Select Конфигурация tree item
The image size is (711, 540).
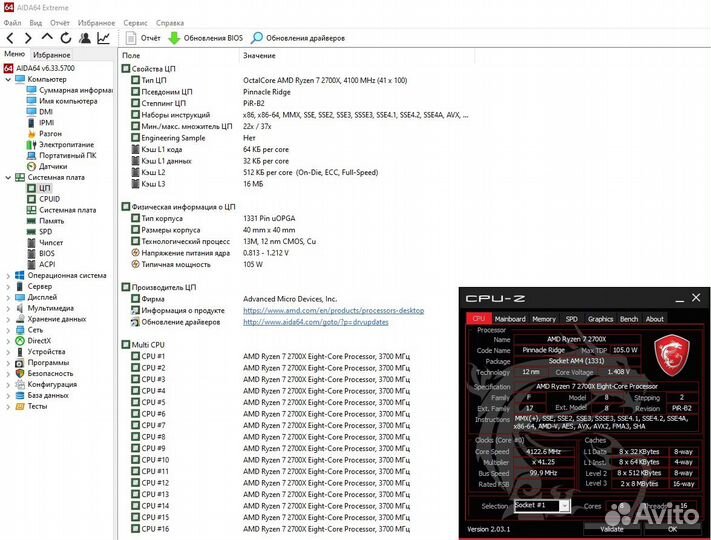pos(46,384)
